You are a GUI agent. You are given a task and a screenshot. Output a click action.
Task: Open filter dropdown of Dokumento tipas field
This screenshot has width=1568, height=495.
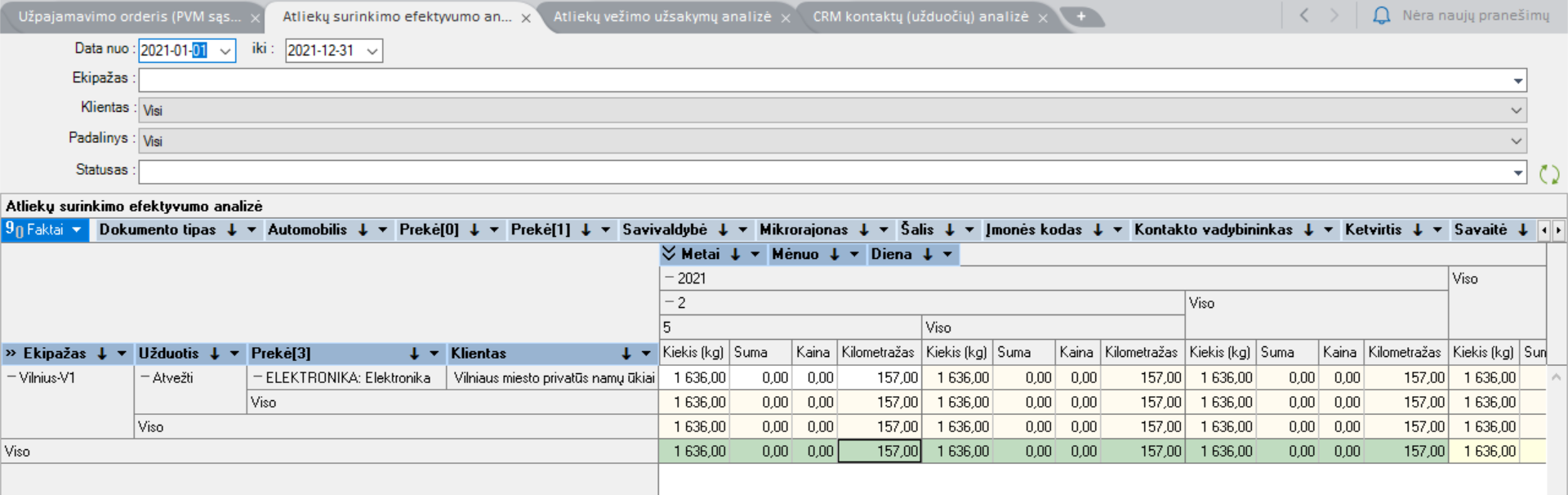pos(252,230)
